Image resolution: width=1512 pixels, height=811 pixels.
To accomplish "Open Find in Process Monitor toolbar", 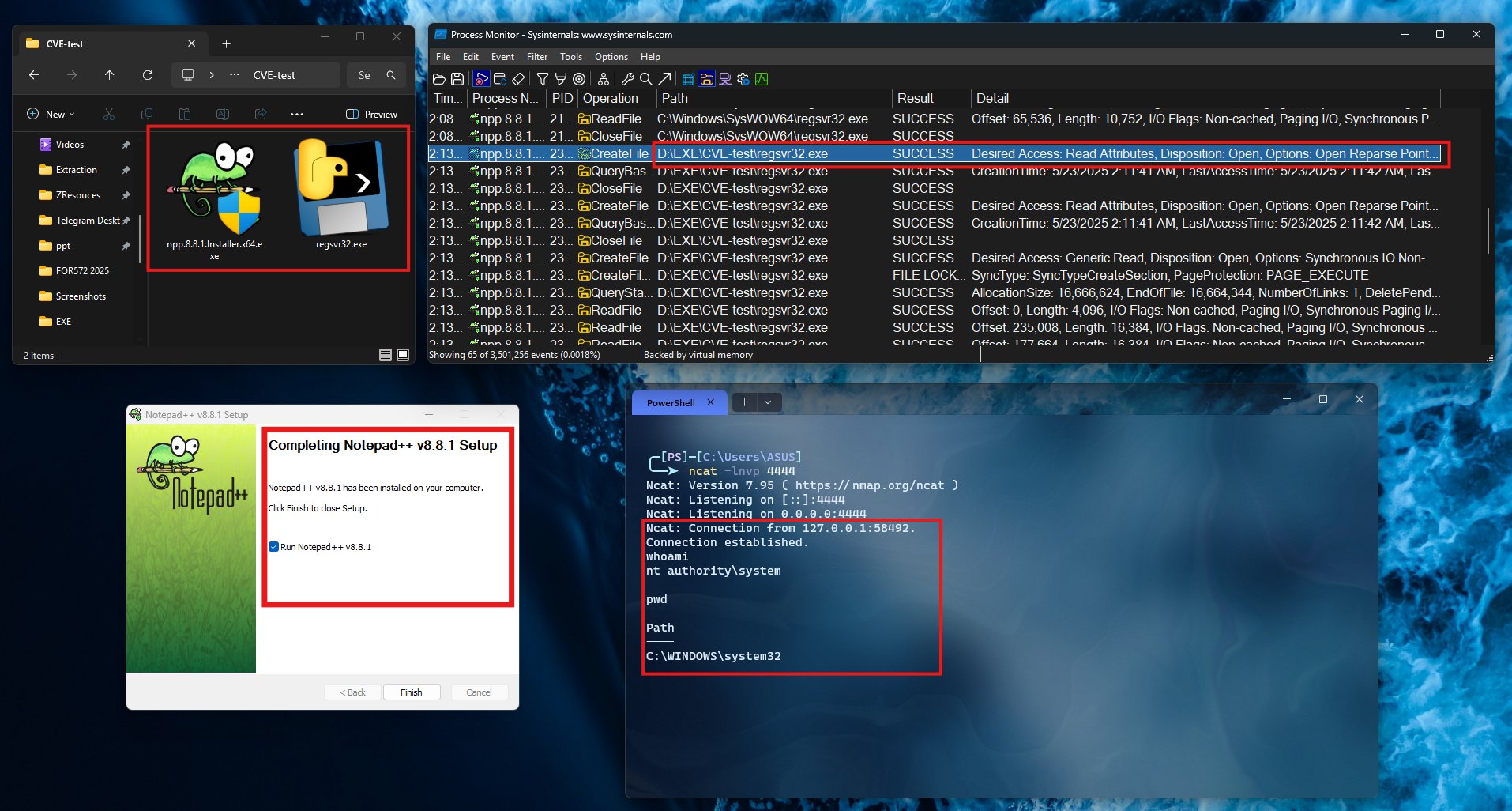I will click(x=646, y=79).
